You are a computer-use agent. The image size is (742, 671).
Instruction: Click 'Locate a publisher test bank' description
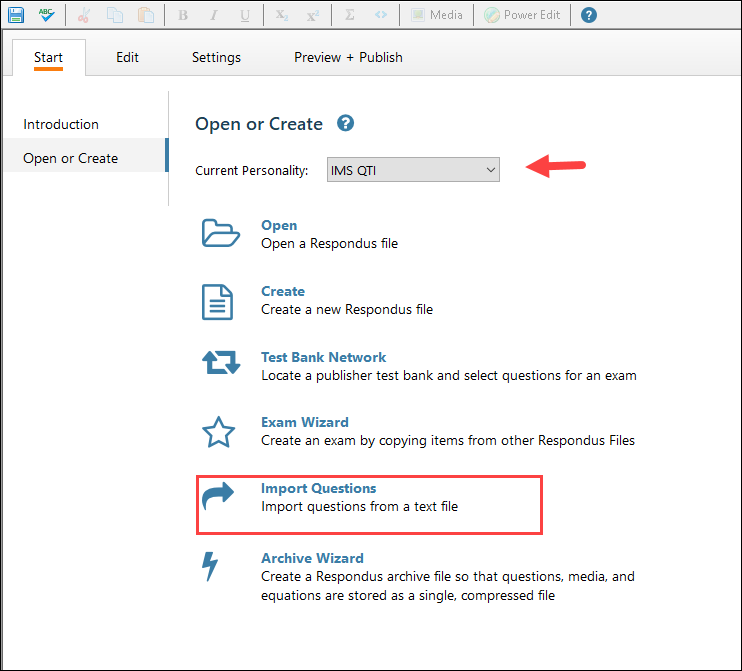(x=449, y=375)
